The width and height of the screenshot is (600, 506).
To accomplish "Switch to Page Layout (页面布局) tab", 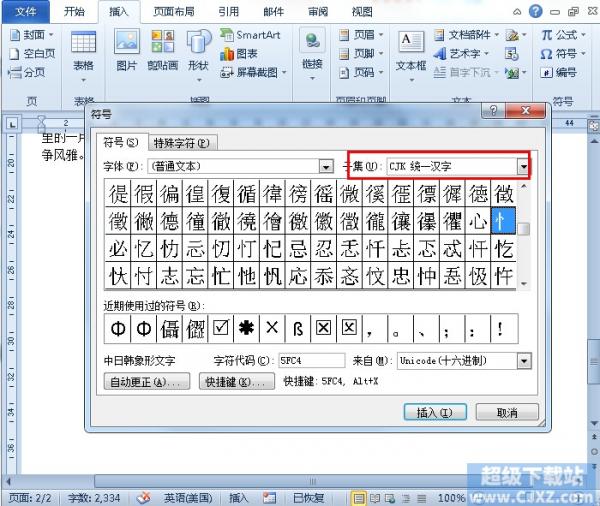I will coord(174,12).
